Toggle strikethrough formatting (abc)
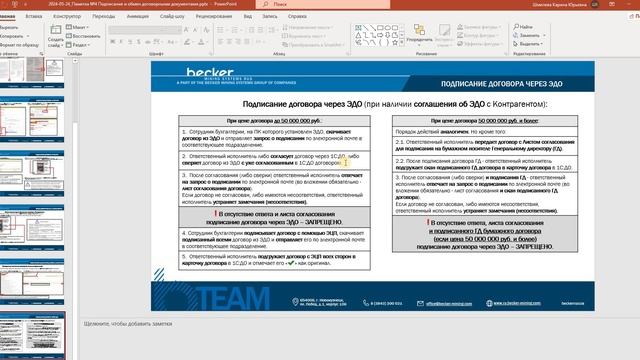The width and height of the screenshot is (640, 360). tap(148, 42)
